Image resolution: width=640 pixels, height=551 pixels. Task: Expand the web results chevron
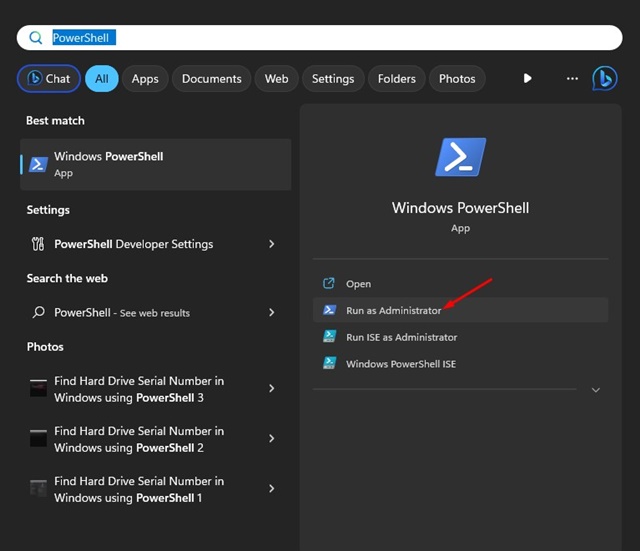(271, 313)
